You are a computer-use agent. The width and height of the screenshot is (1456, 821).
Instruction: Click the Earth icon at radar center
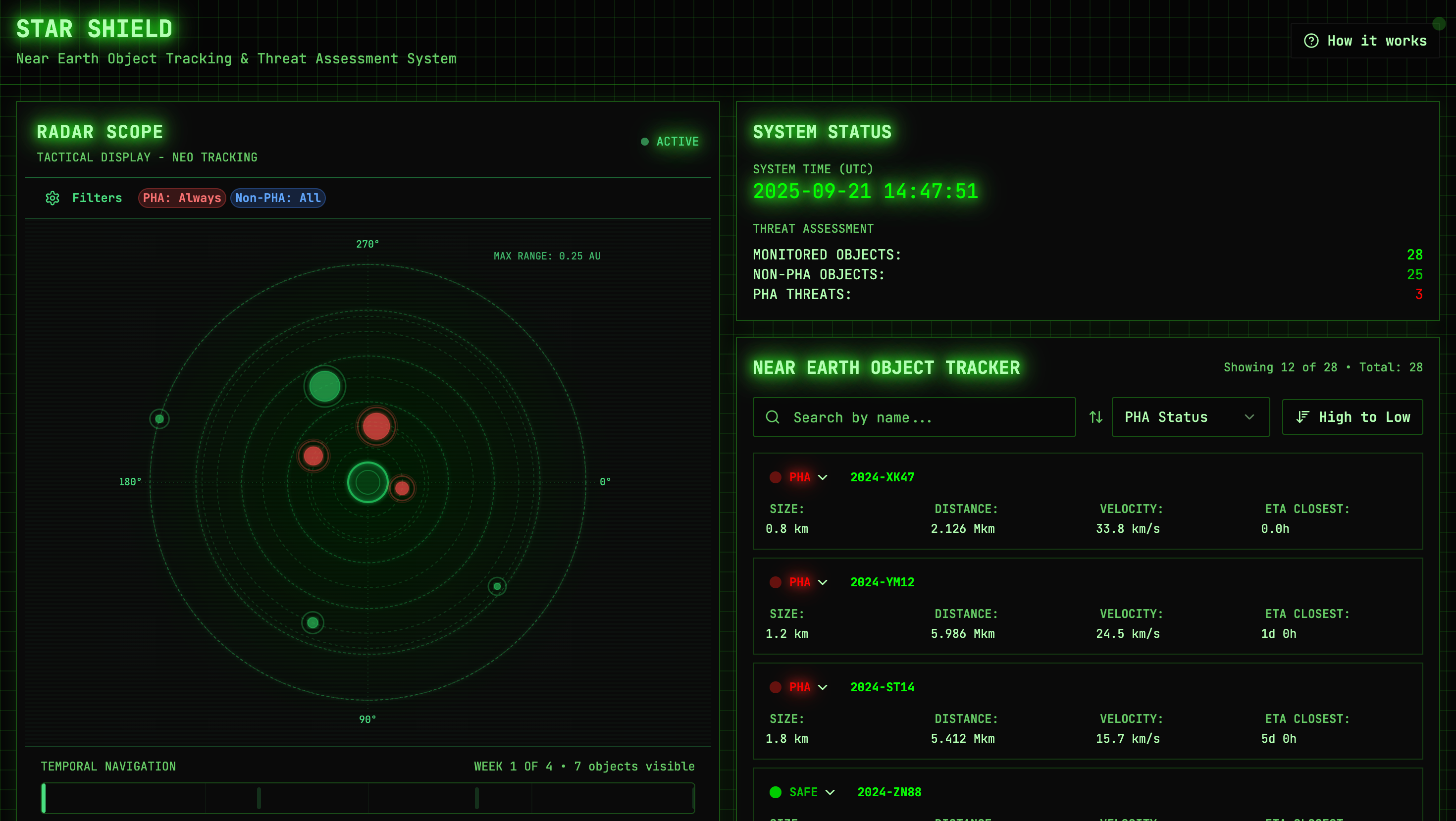[x=367, y=482]
